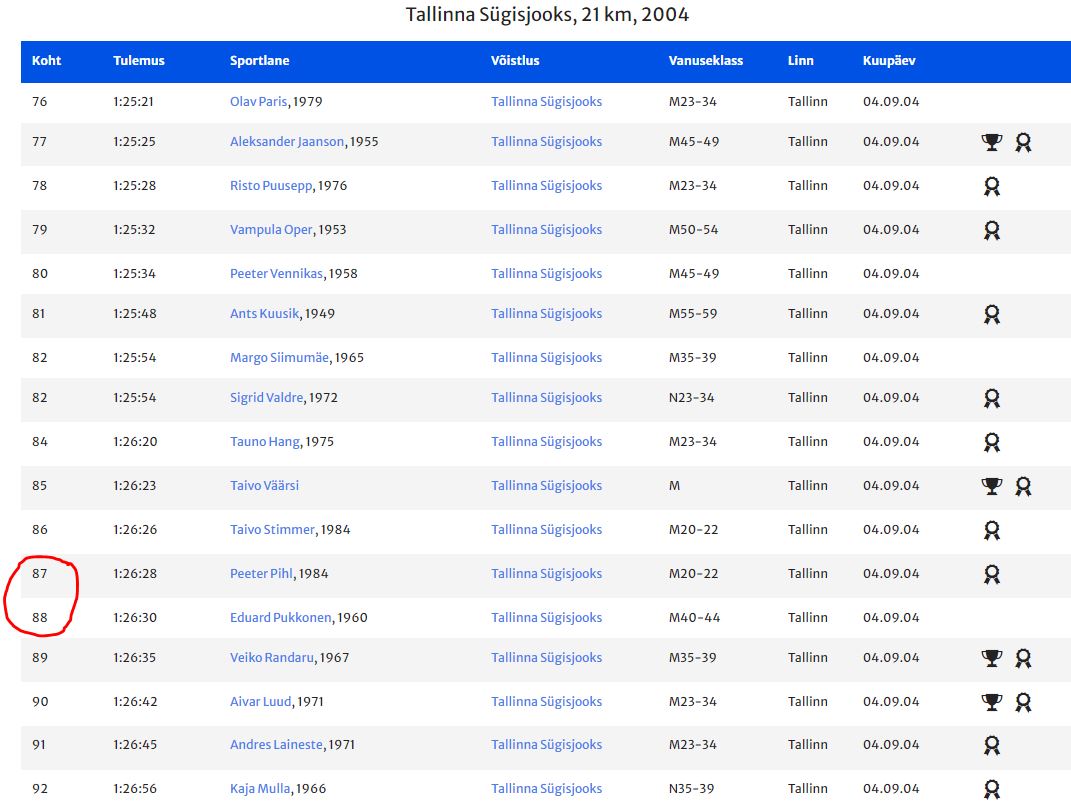The width and height of the screenshot is (1071, 803).
Task: Click the Kuupäev column header
Action: (889, 60)
